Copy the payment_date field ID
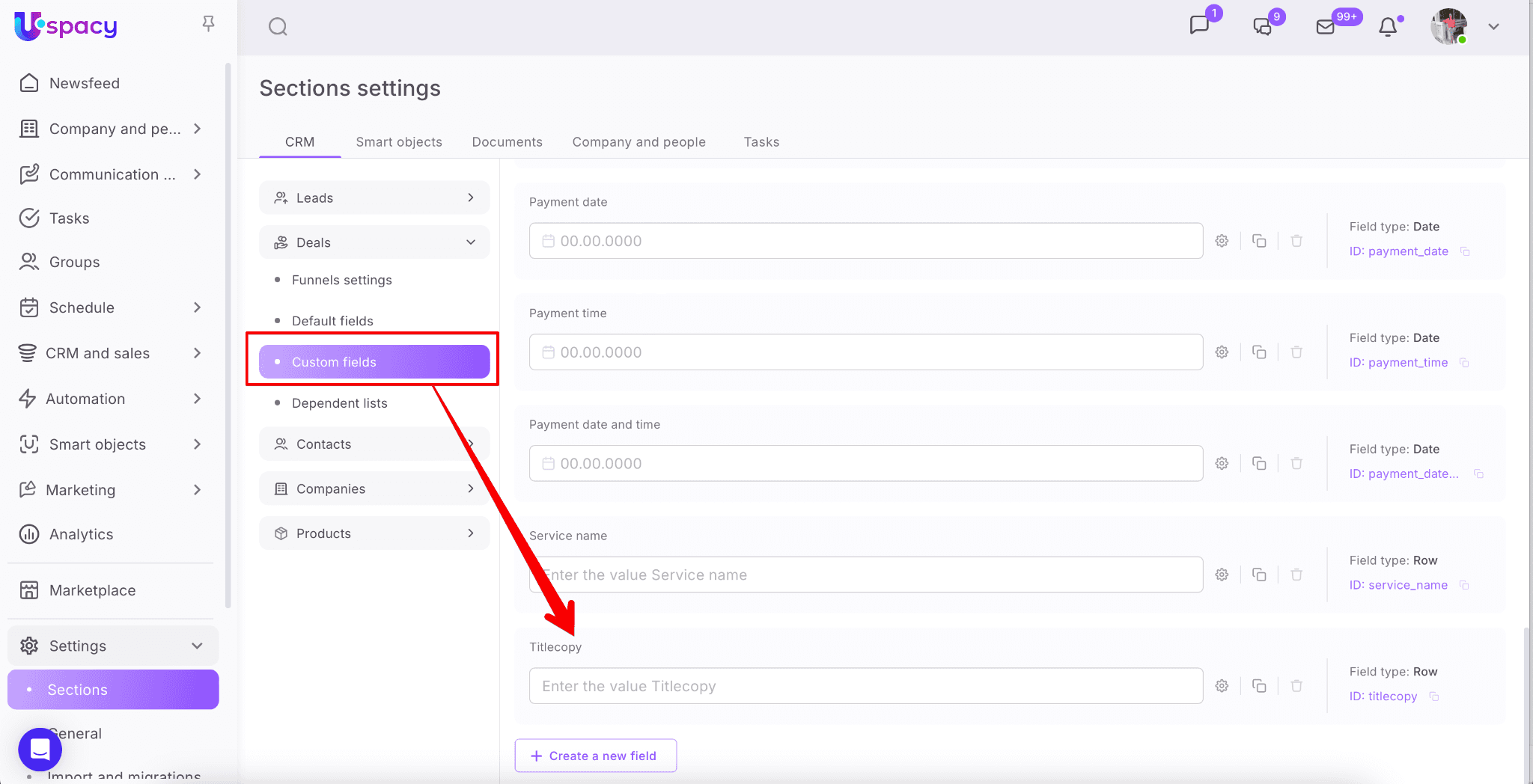This screenshot has height=784, width=1533. (x=1465, y=251)
